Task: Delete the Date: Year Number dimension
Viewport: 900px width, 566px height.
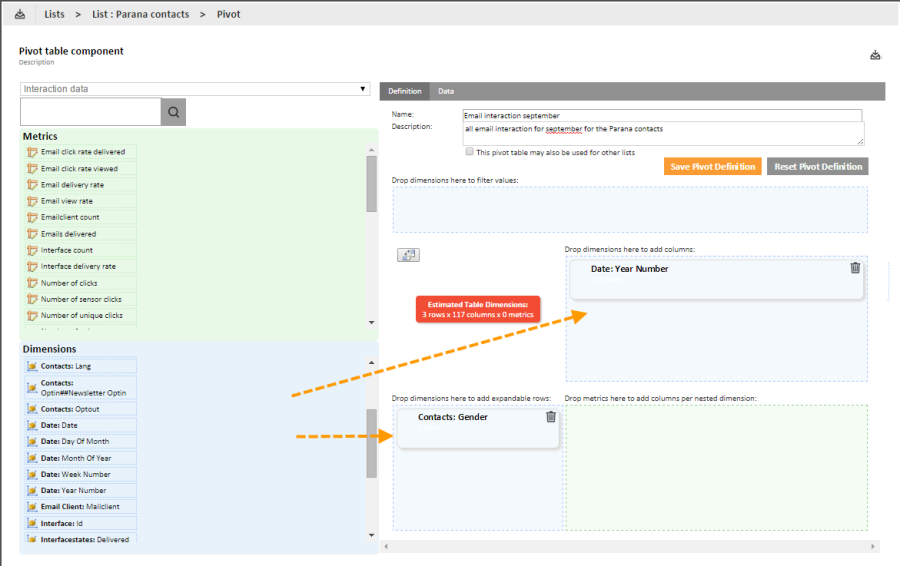Action: 855,268
